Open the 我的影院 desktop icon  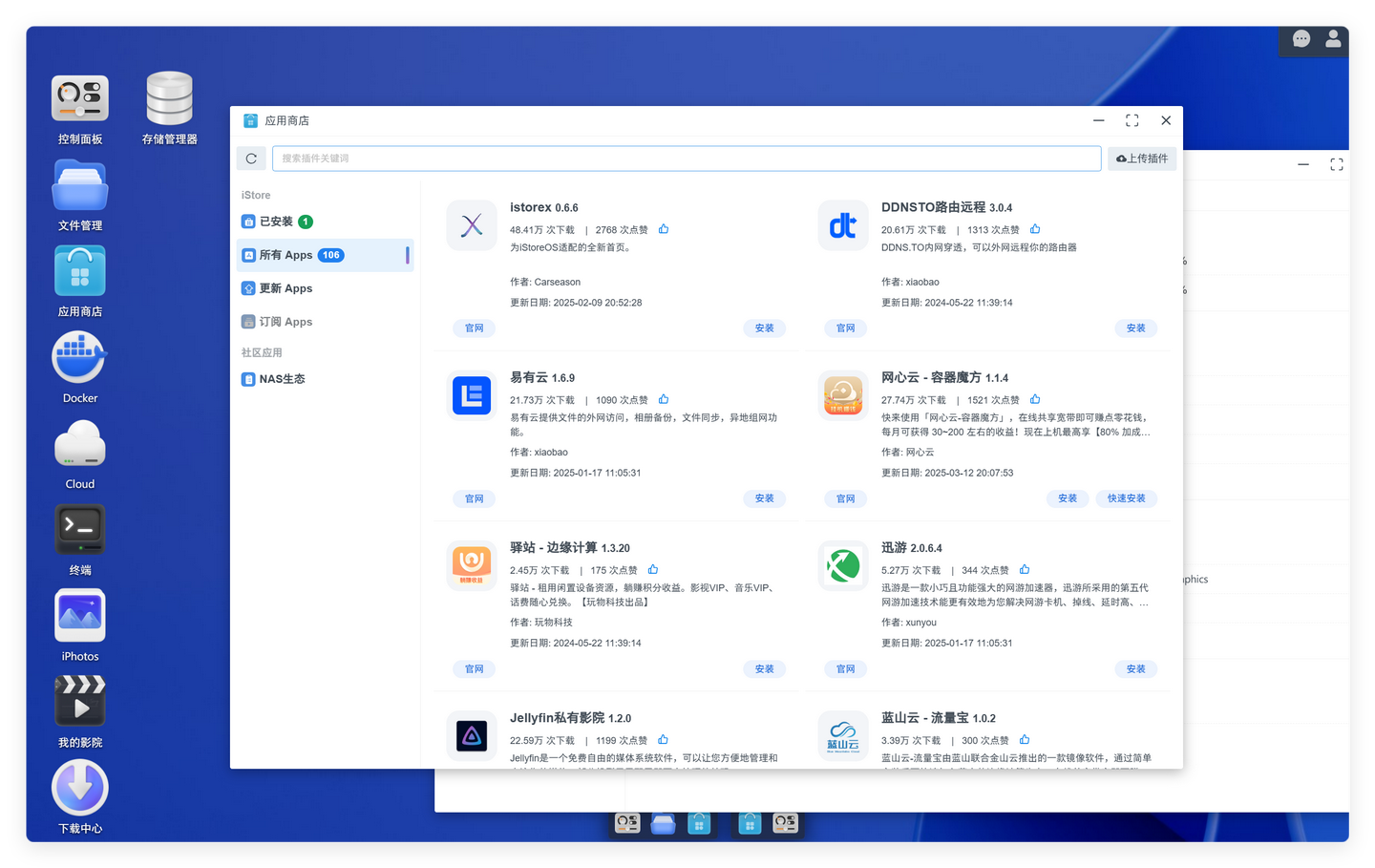click(x=80, y=702)
